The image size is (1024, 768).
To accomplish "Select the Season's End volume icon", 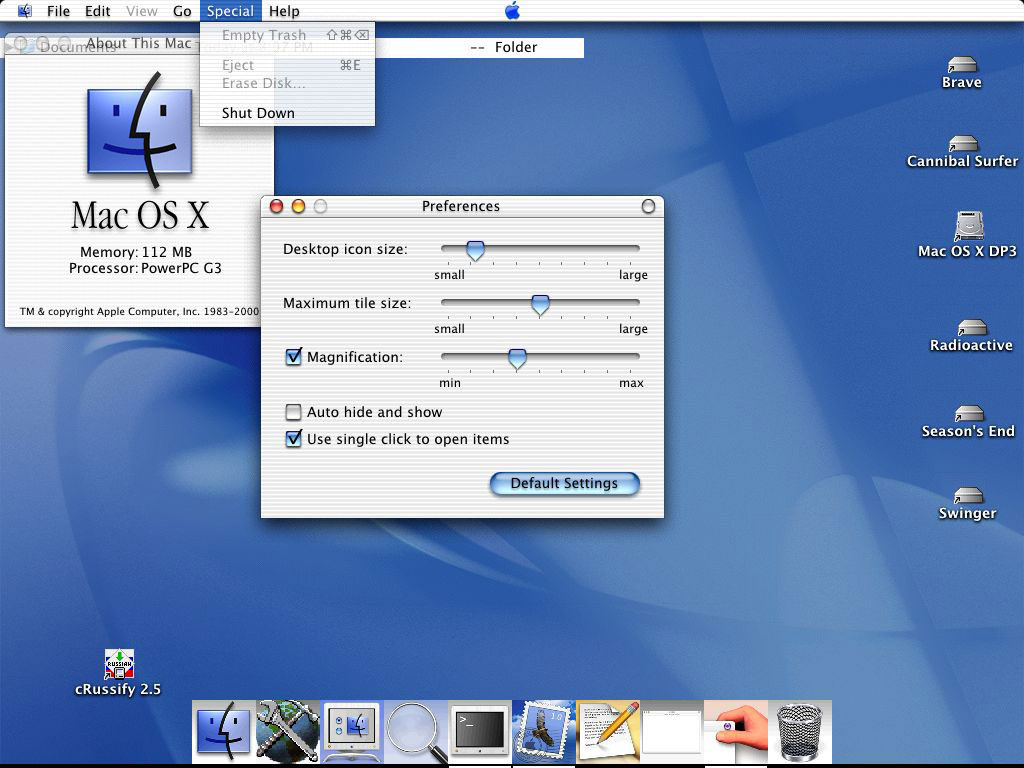I will [968, 422].
